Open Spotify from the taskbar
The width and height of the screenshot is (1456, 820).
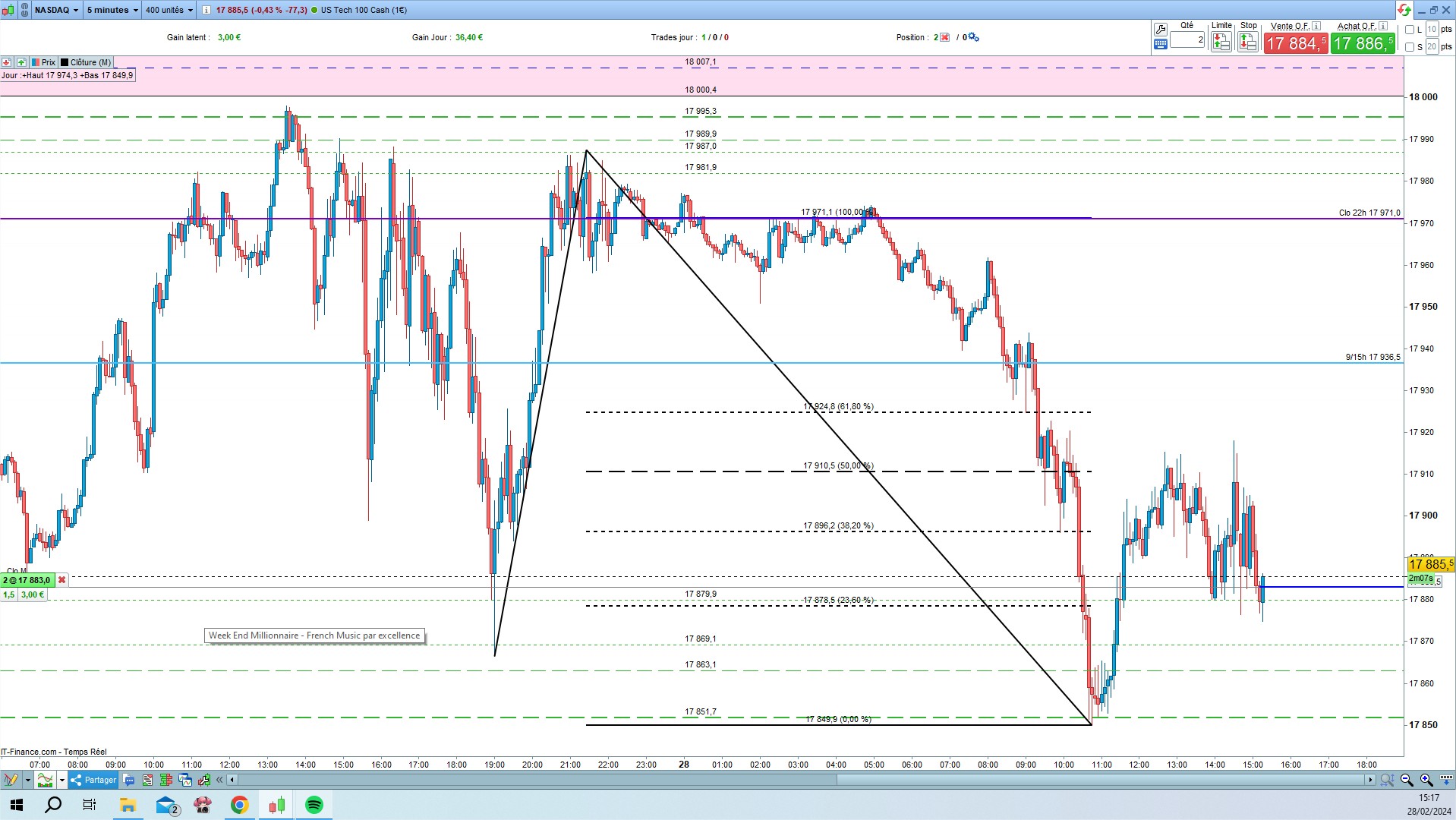314,805
